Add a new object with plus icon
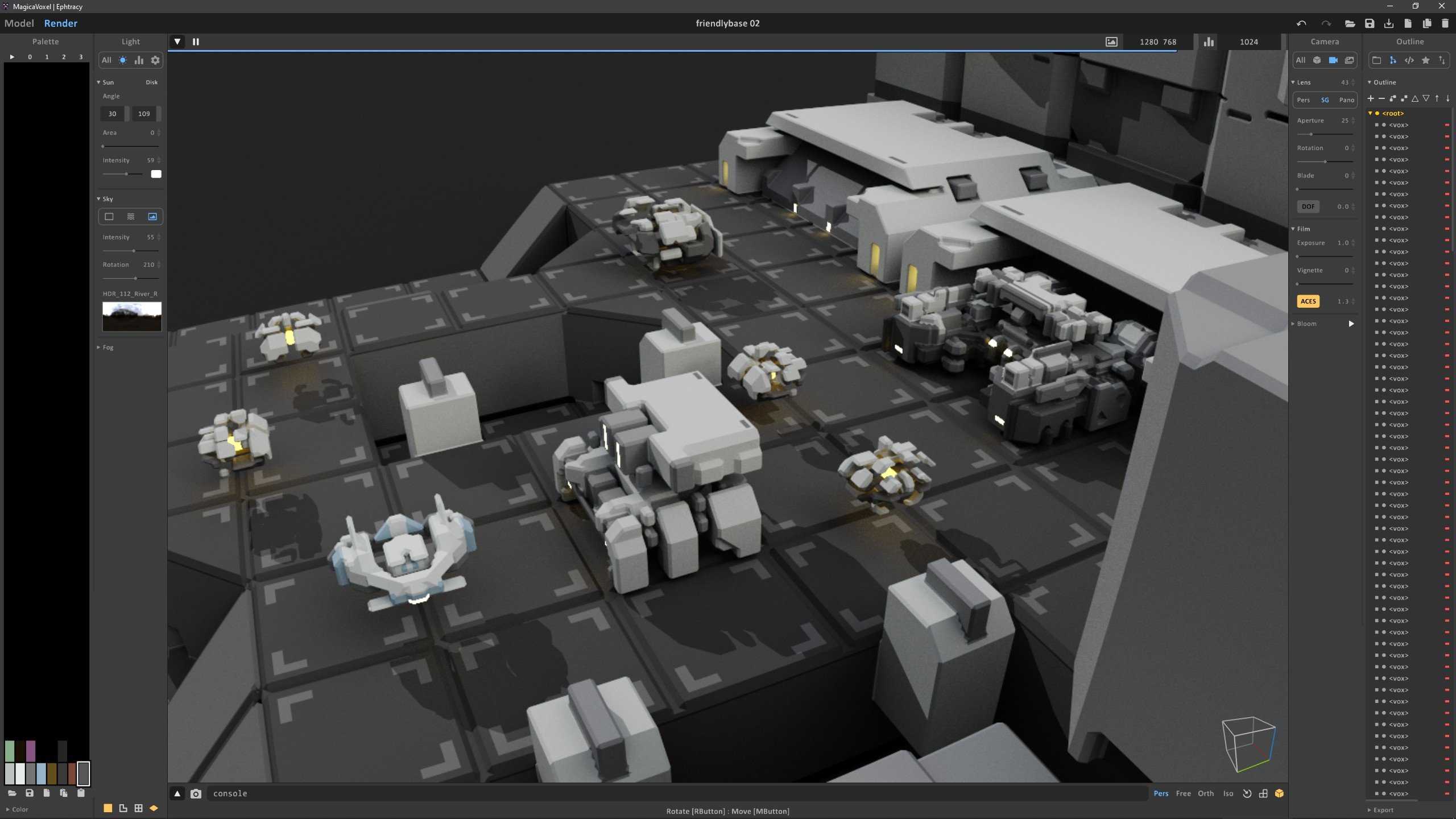Screen dimensions: 1456x819 [1371, 98]
